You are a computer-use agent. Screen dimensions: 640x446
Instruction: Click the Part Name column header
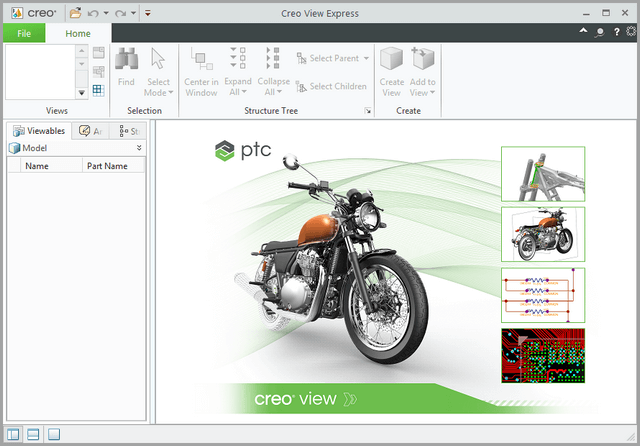pos(109,166)
